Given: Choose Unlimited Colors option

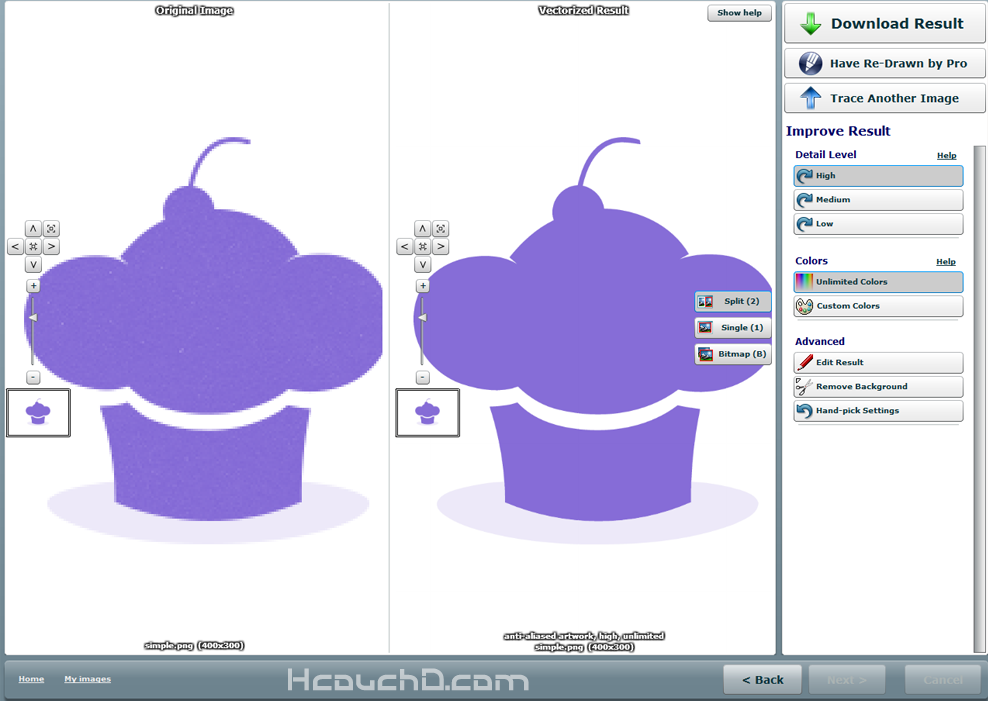Looking at the screenshot, I should [x=878, y=282].
